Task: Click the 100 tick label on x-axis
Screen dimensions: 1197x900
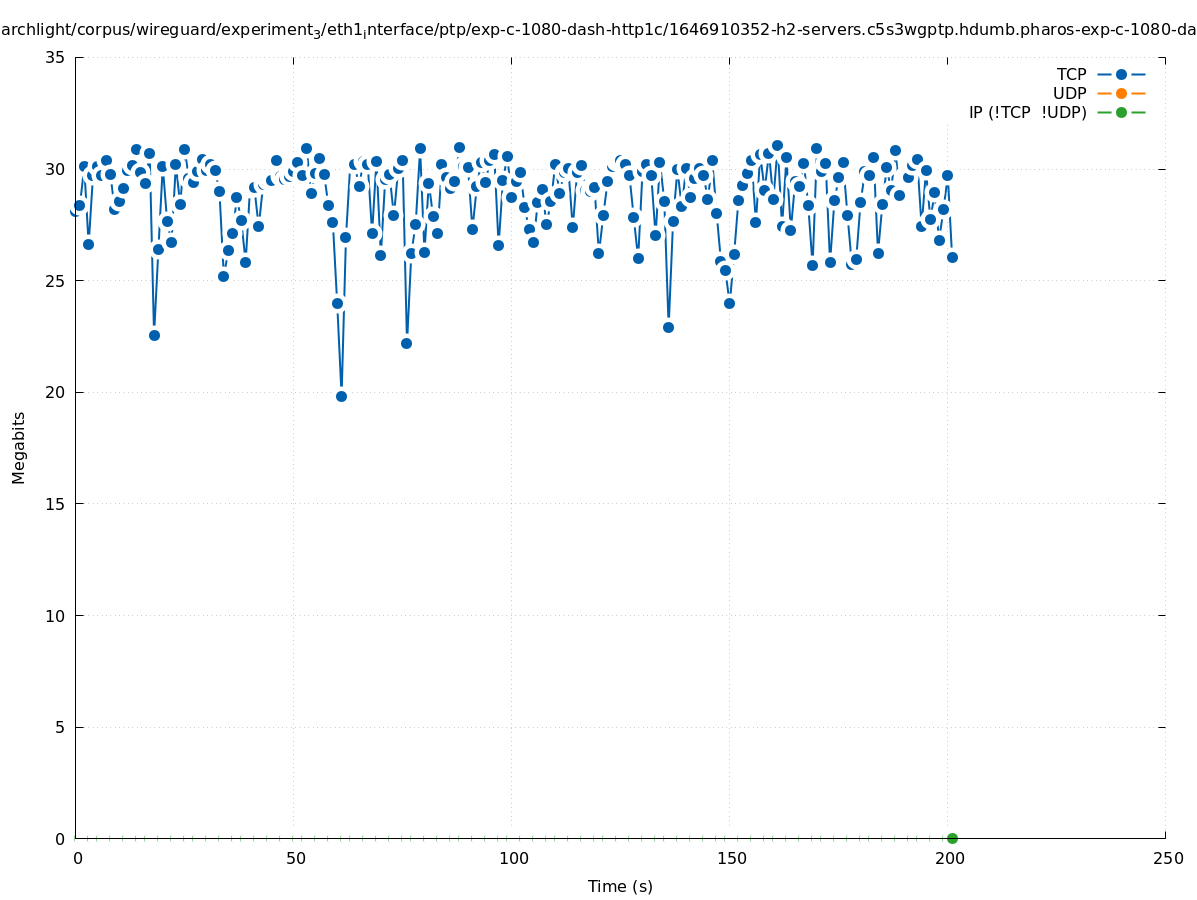Action: [513, 858]
